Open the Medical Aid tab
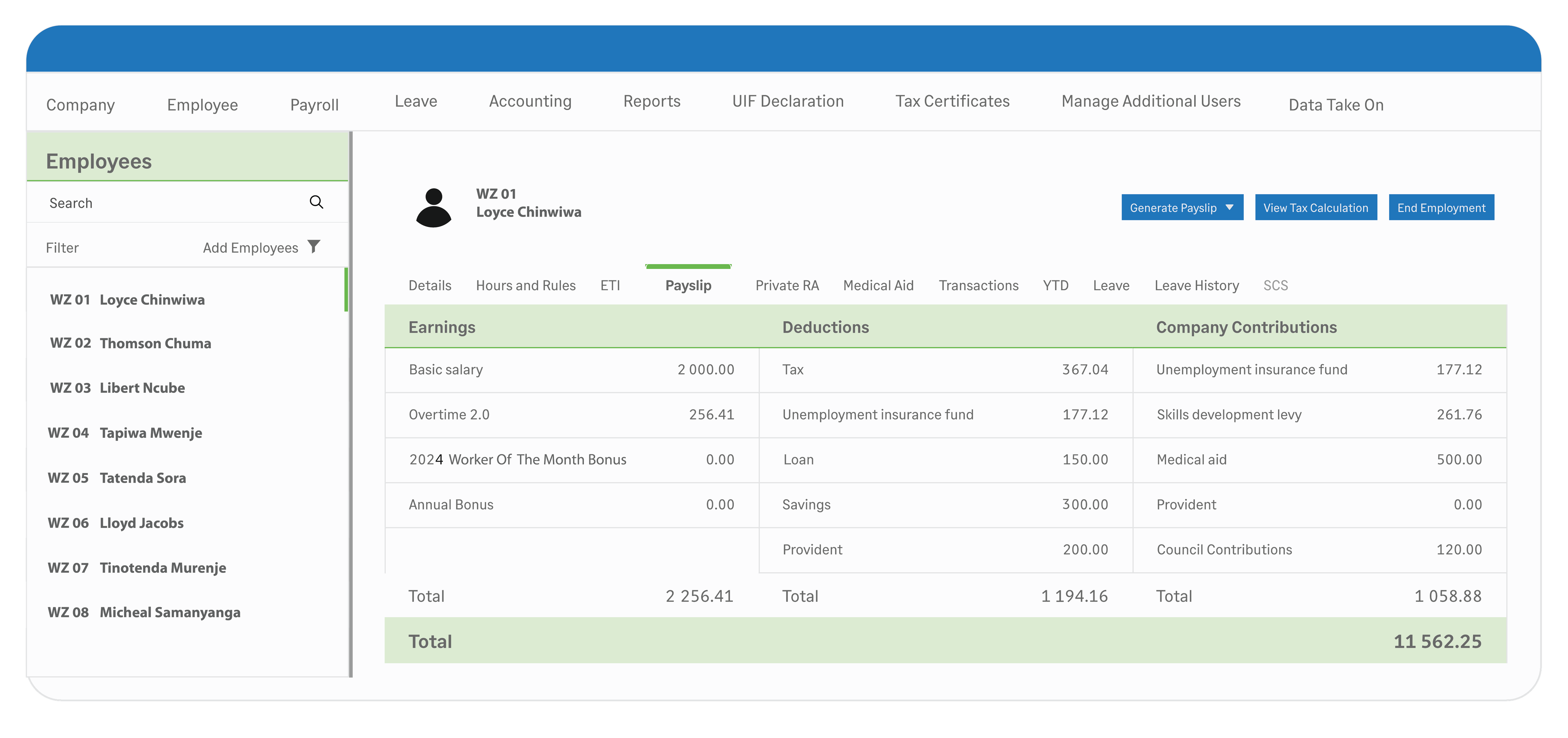The width and height of the screenshot is (1568, 738). [x=878, y=285]
